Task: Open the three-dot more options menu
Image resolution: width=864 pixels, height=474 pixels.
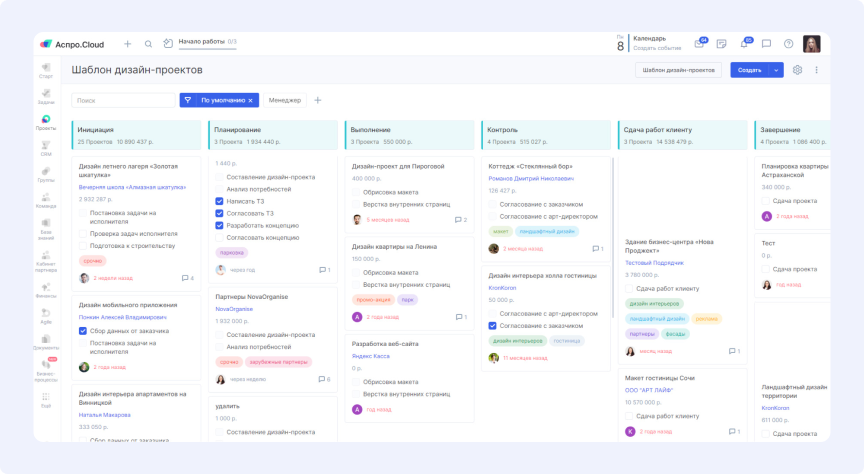Action: point(816,70)
